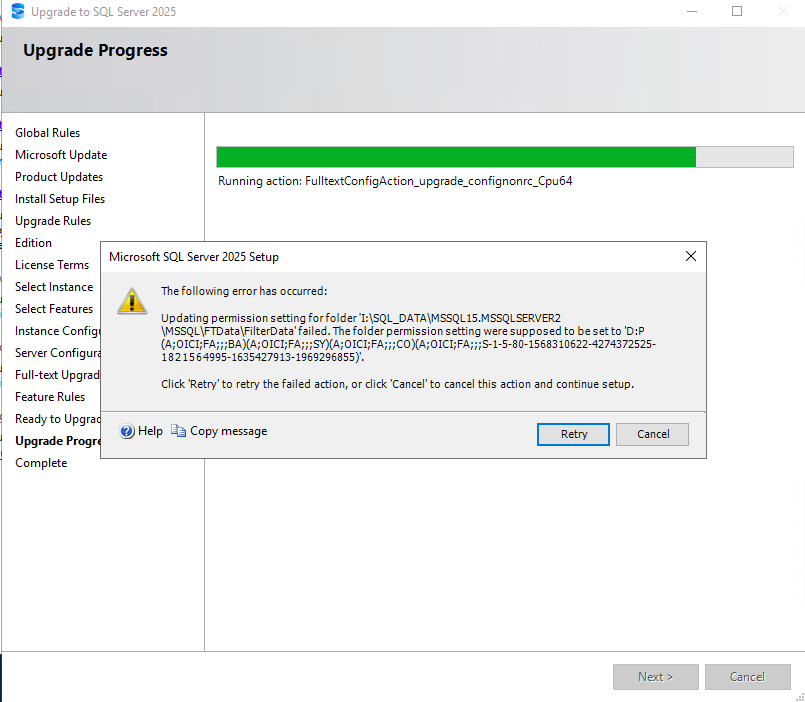Select Feature Rules step in sidebar
The image size is (805, 702).
point(50,397)
